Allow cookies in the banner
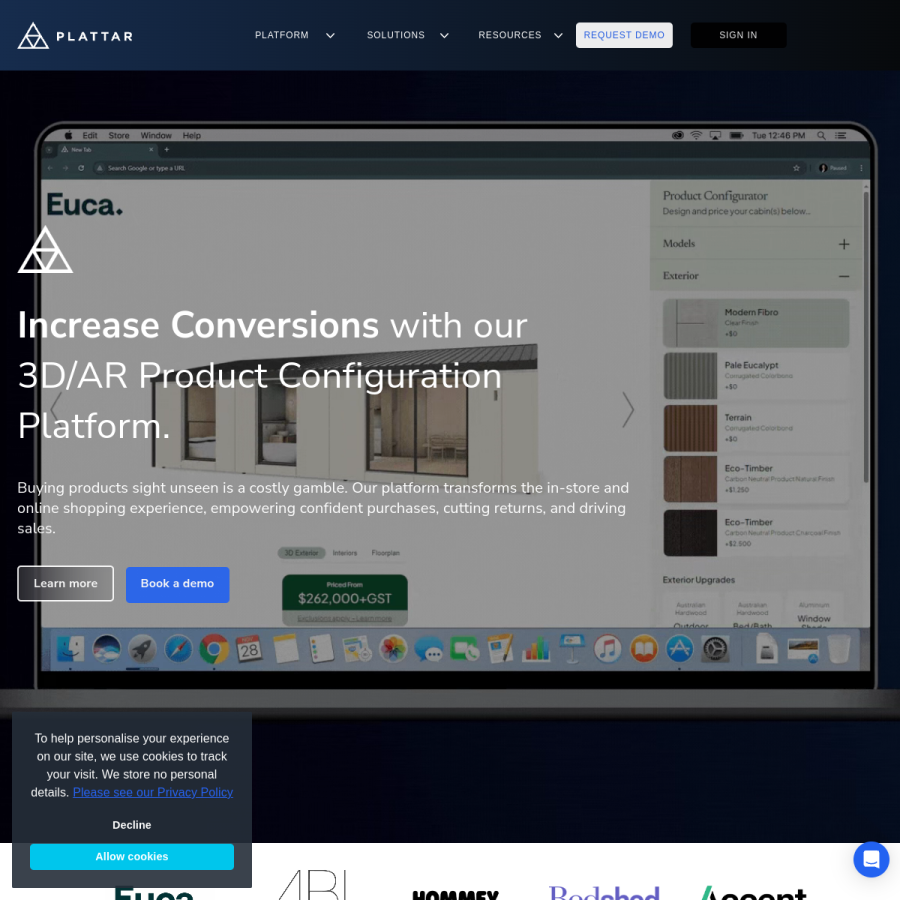This screenshot has width=900, height=900. point(131,856)
